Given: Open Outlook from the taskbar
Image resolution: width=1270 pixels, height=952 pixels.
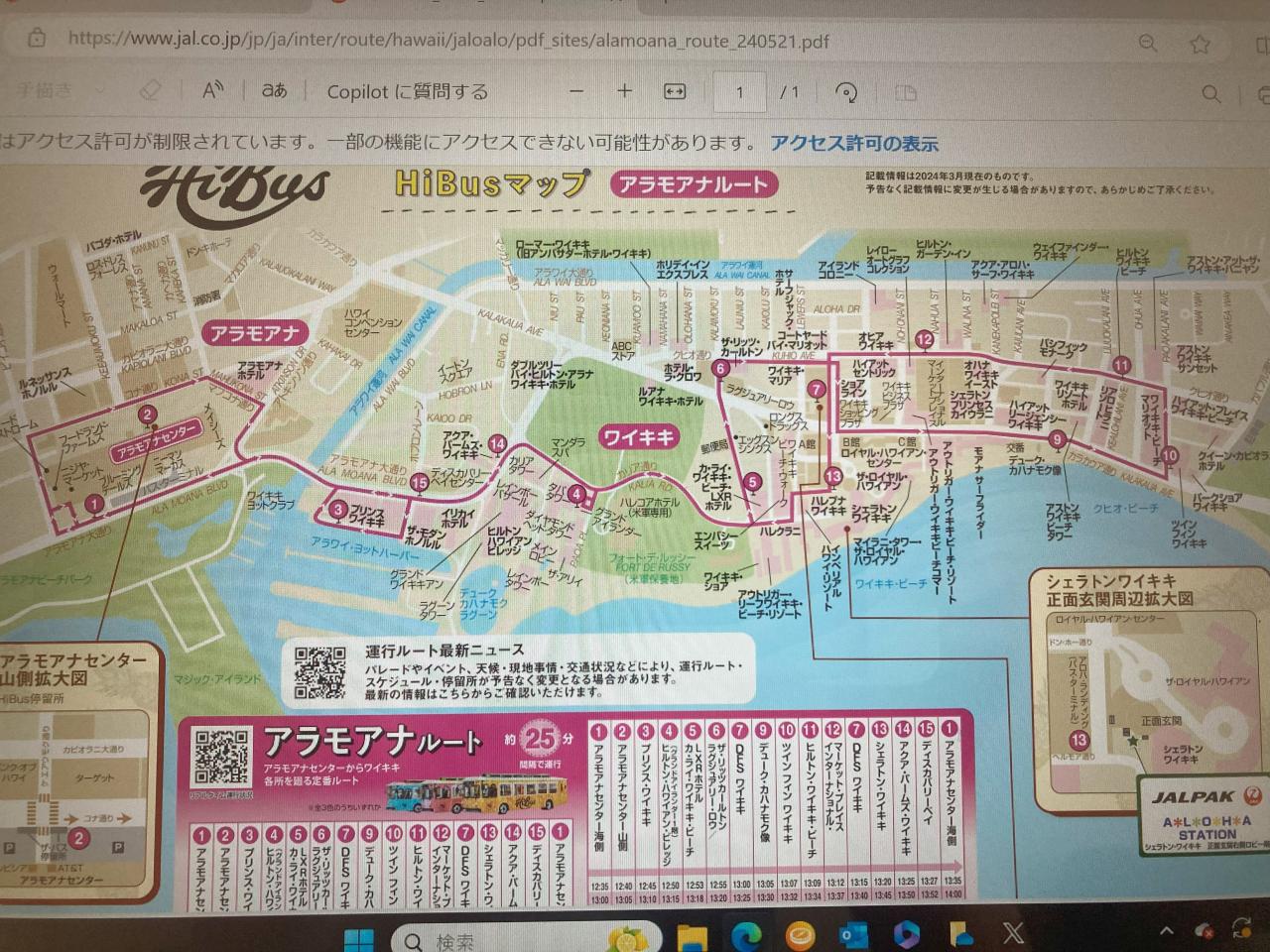Looking at the screenshot, I should [x=854, y=935].
